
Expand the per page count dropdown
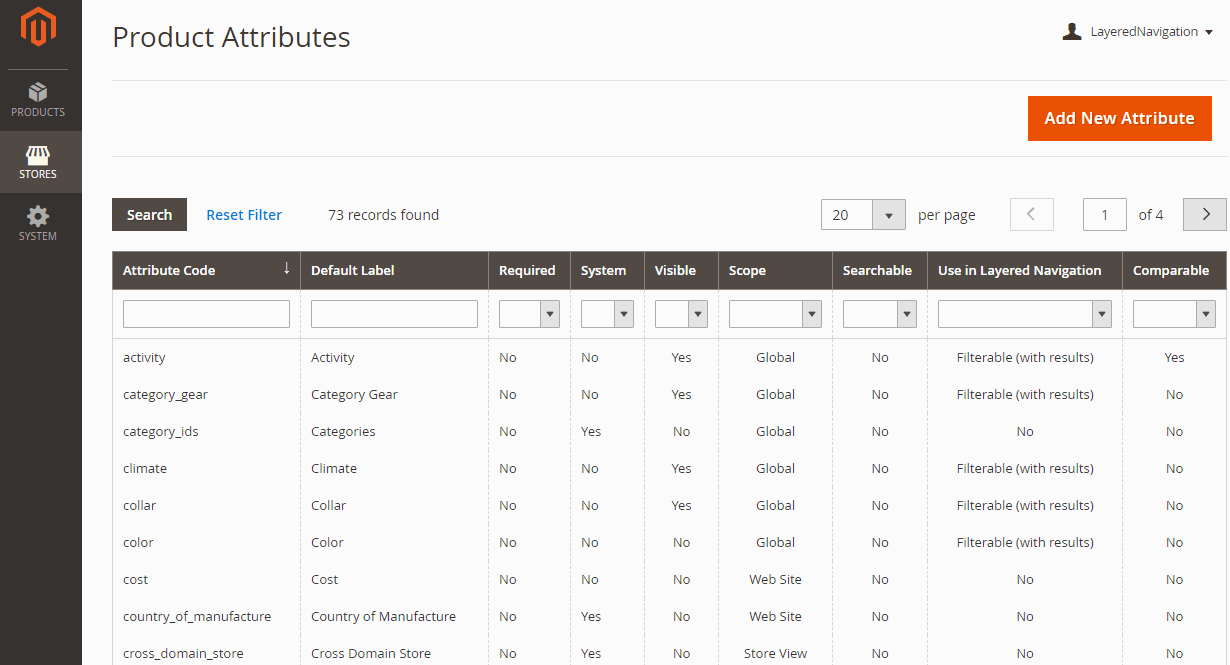click(888, 215)
